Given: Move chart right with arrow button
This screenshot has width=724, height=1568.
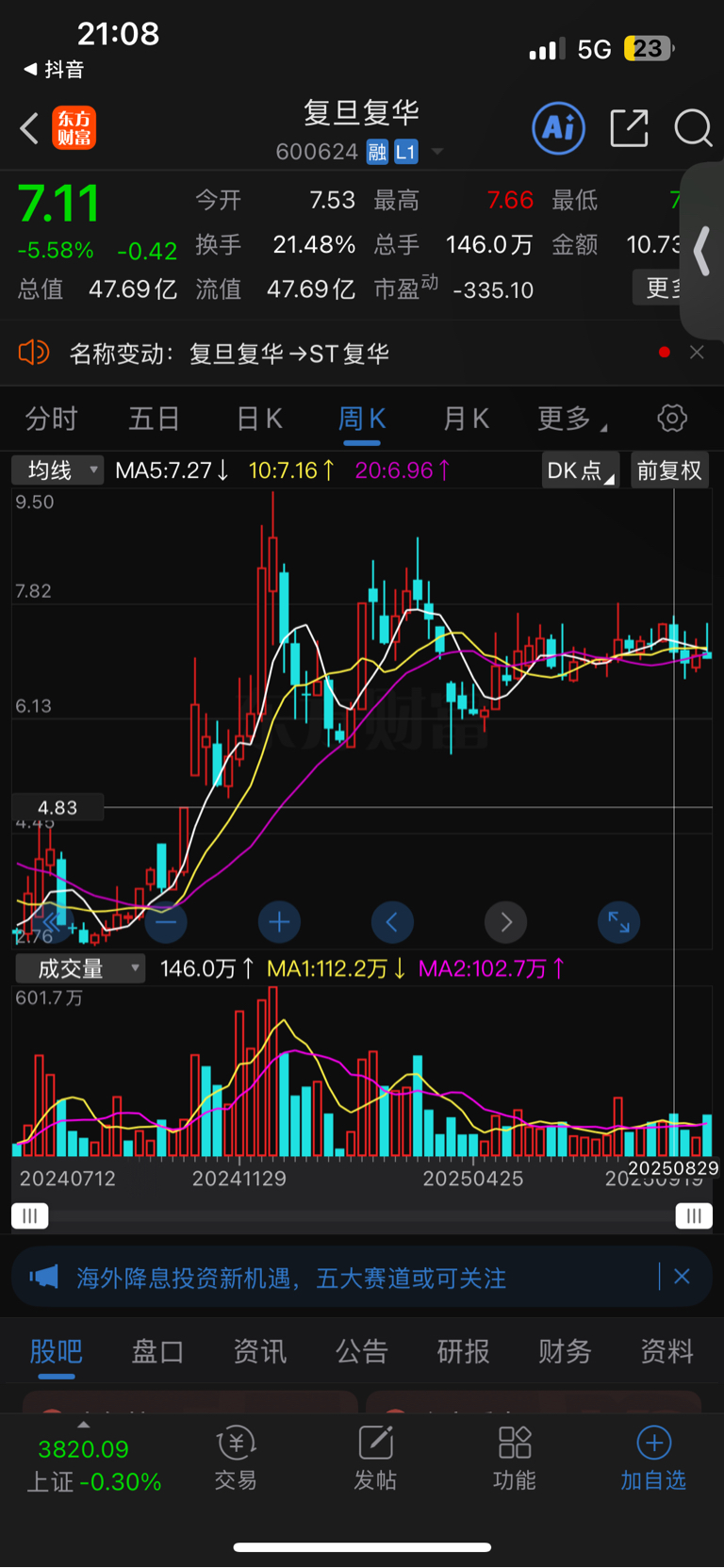Looking at the screenshot, I should point(505,922).
